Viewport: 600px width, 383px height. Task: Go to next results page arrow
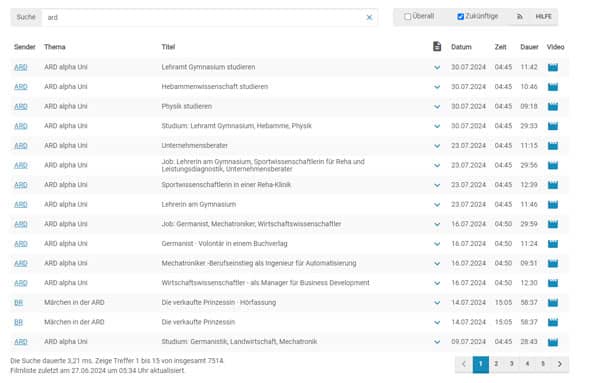559,364
